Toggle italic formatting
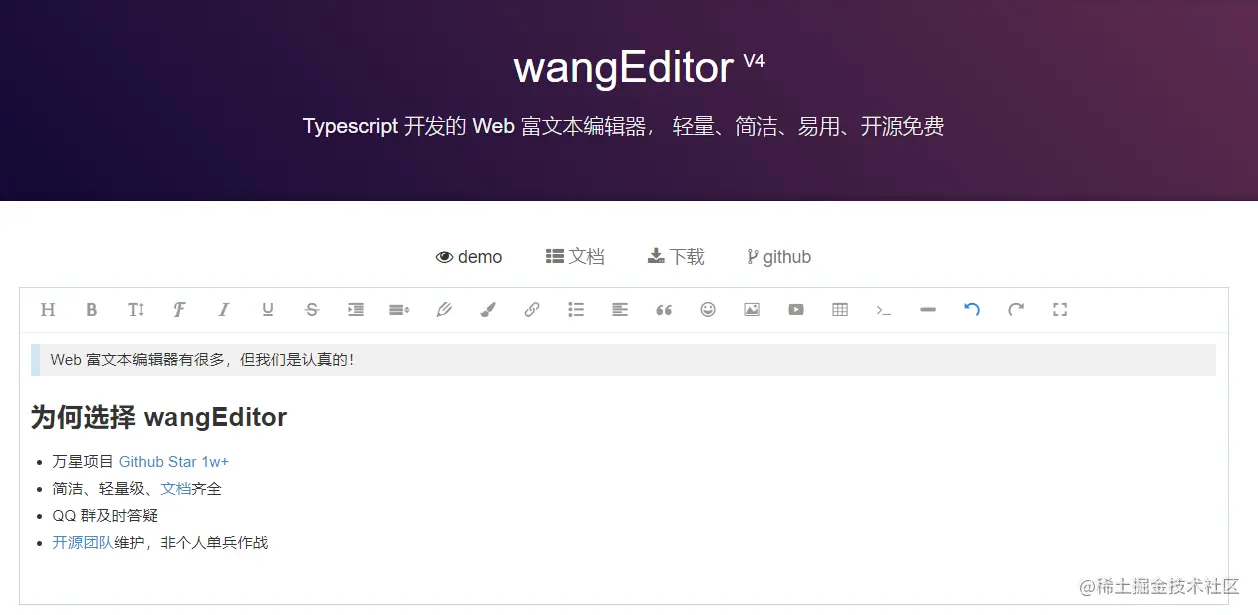Screen dimensions: 1258x615 click(224, 310)
